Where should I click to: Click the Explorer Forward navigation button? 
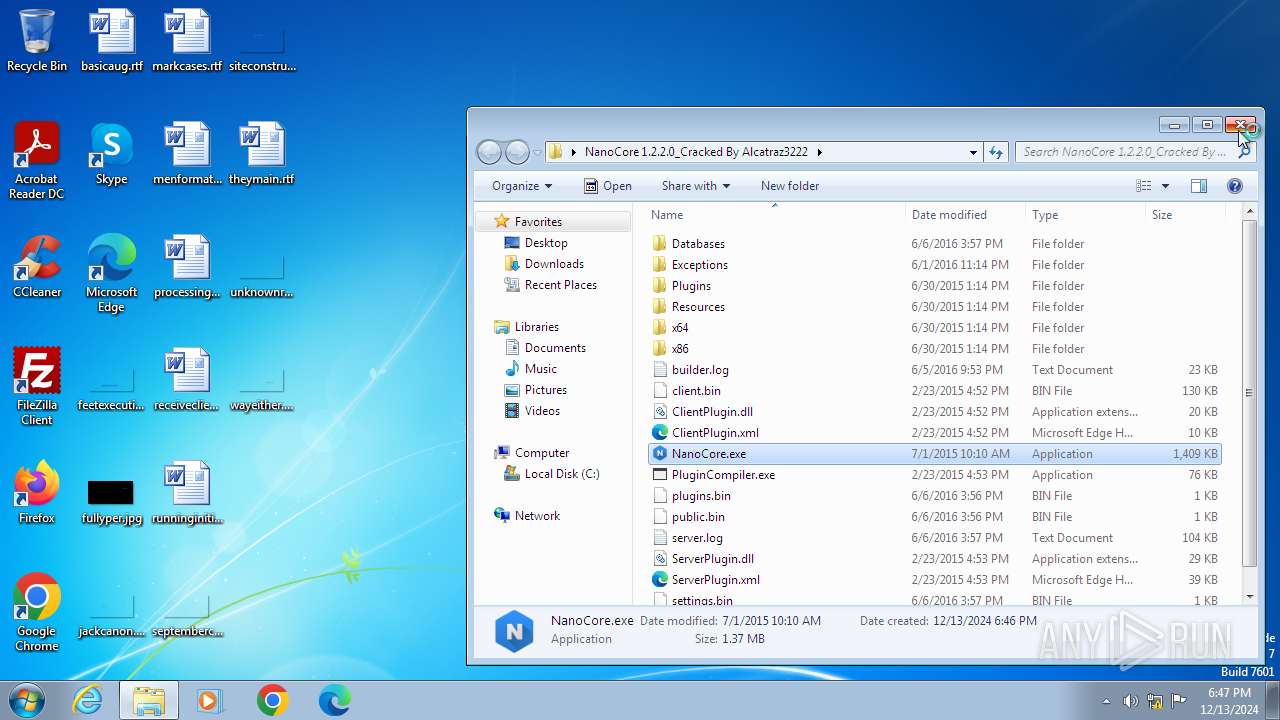[517, 152]
